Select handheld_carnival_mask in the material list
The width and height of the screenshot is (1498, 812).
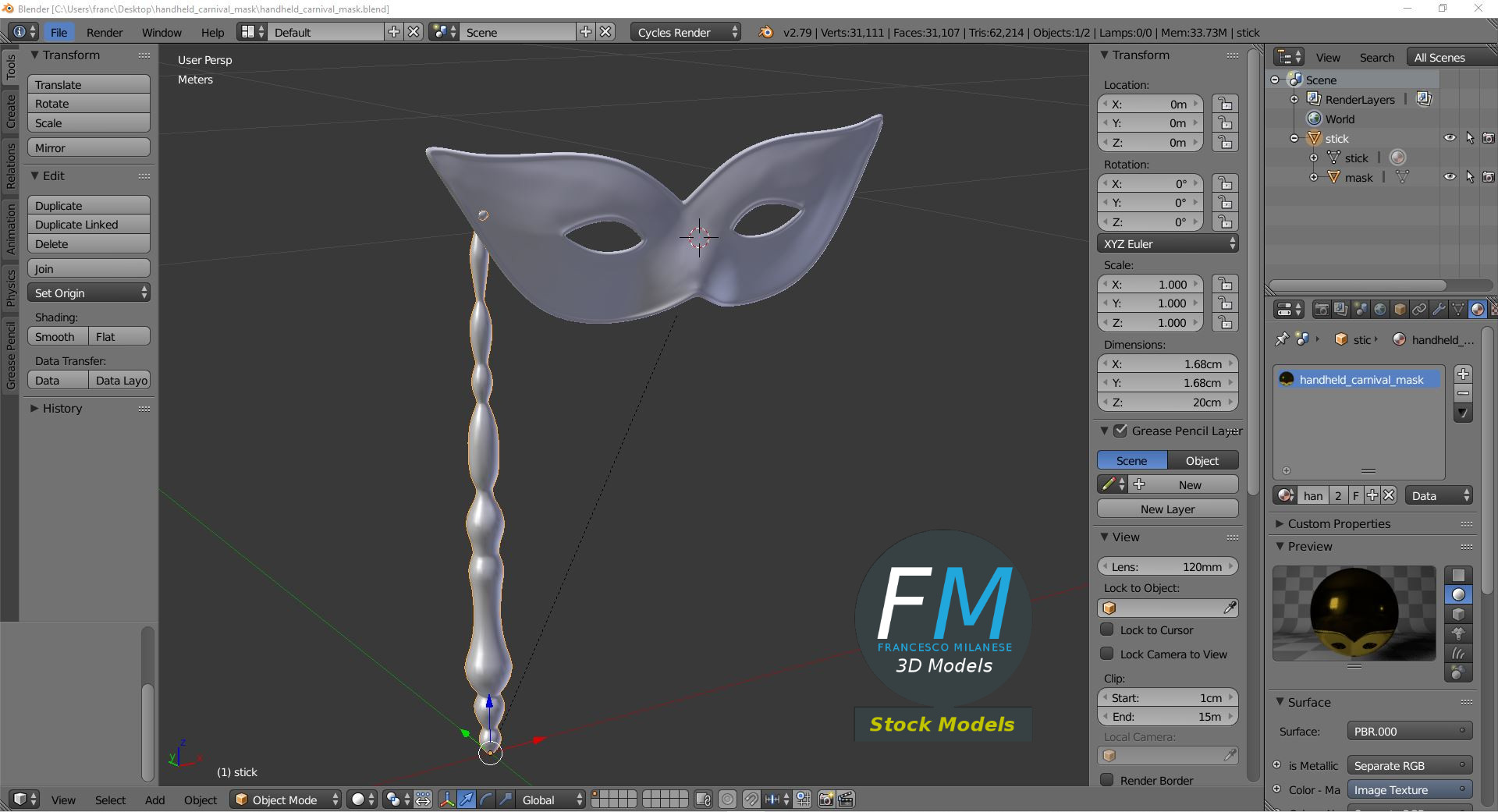click(x=1360, y=380)
